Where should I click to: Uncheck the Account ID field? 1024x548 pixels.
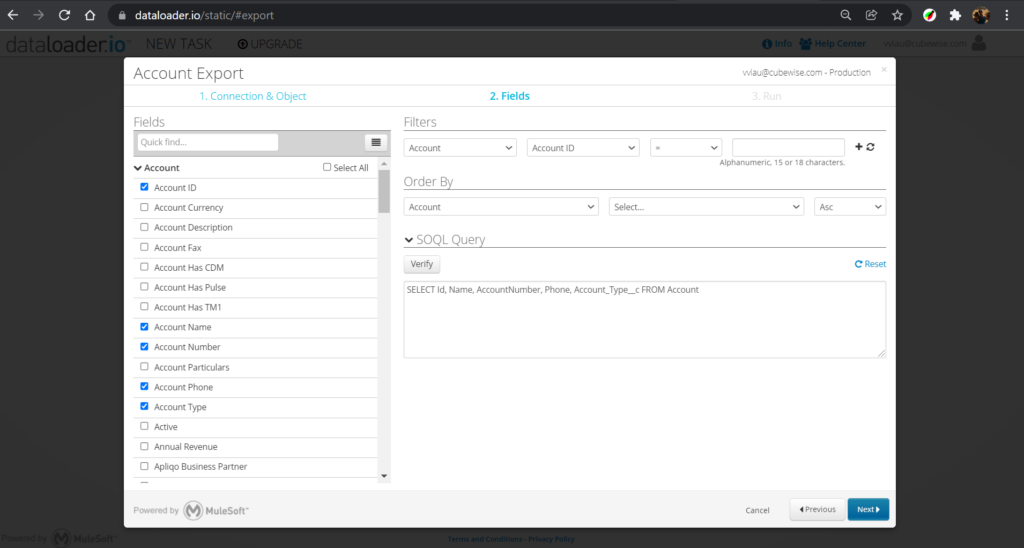pyautogui.click(x=145, y=187)
